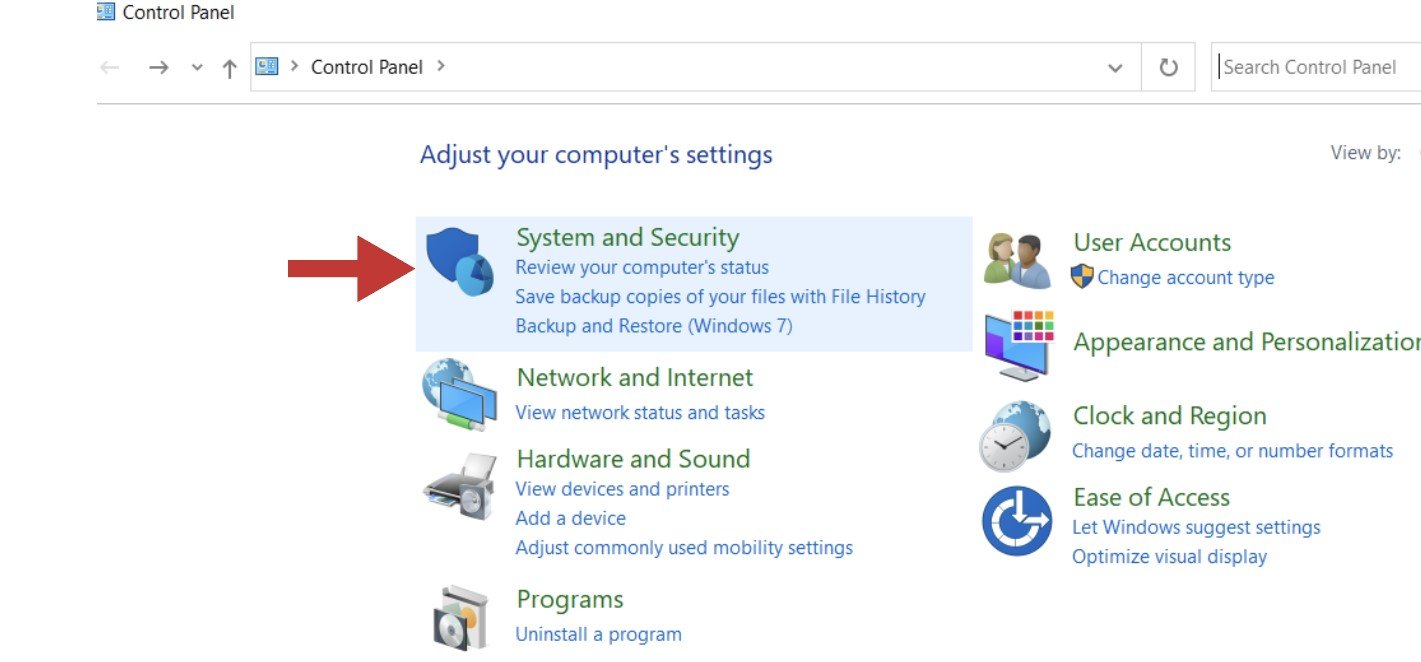Open the recent locations dropdown arrow
The height and width of the screenshot is (662, 1421).
coord(197,68)
